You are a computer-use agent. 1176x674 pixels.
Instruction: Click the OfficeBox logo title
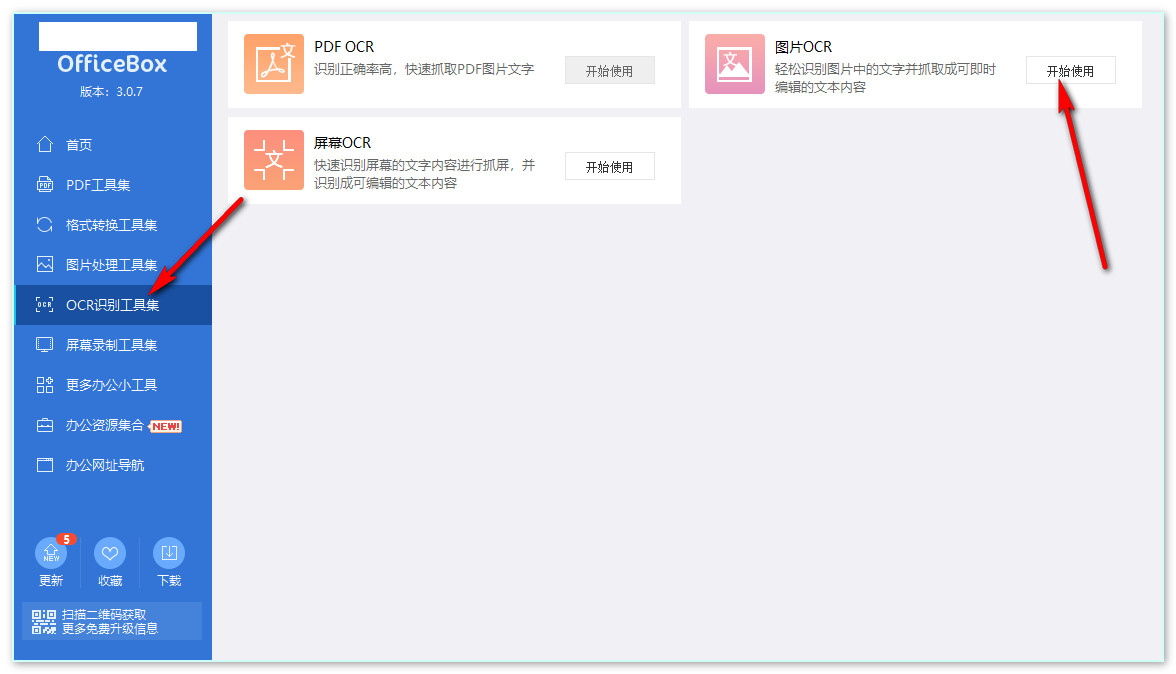pos(112,64)
